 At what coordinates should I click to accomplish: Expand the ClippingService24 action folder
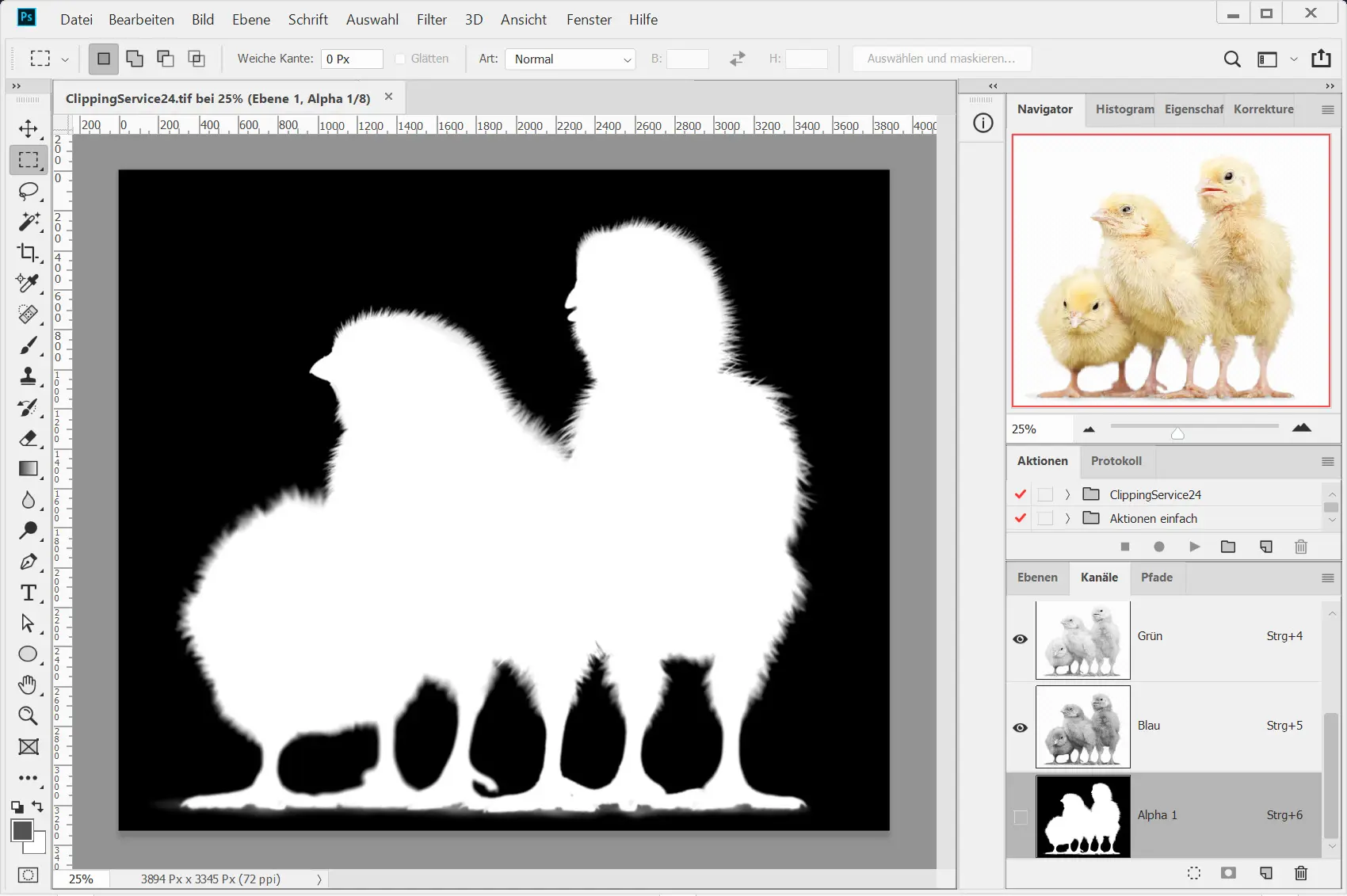[x=1067, y=494]
